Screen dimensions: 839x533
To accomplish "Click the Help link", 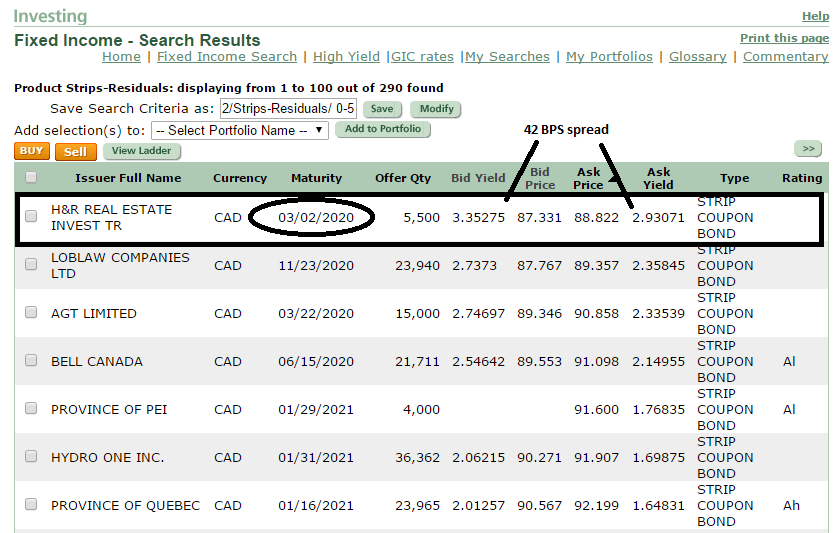I will (815, 17).
